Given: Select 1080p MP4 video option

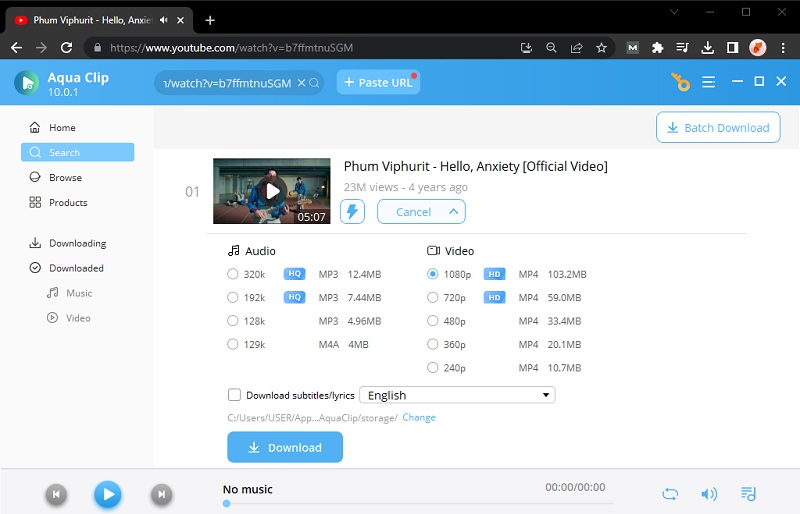Looking at the screenshot, I should (x=433, y=274).
